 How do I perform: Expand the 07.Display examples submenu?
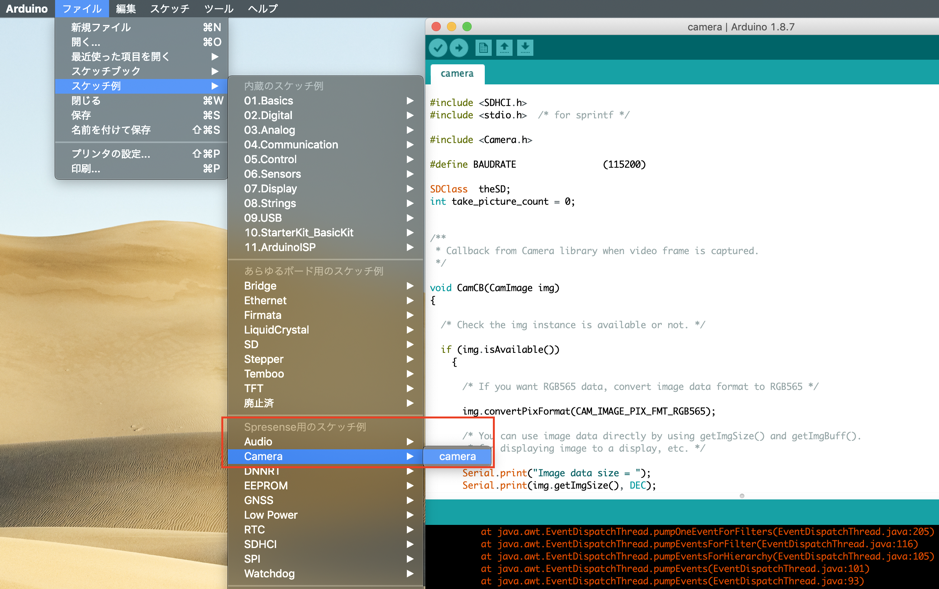pyautogui.click(x=326, y=189)
